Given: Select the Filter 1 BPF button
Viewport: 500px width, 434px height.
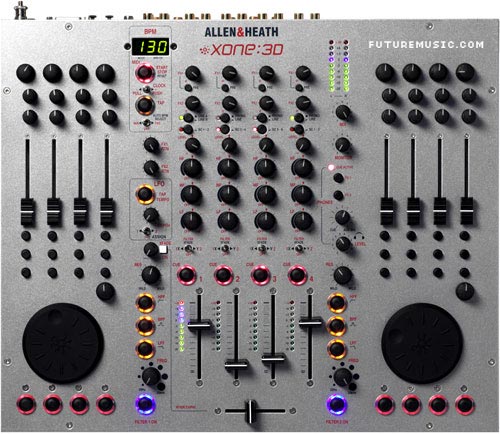Looking at the screenshot, I should tap(145, 326).
